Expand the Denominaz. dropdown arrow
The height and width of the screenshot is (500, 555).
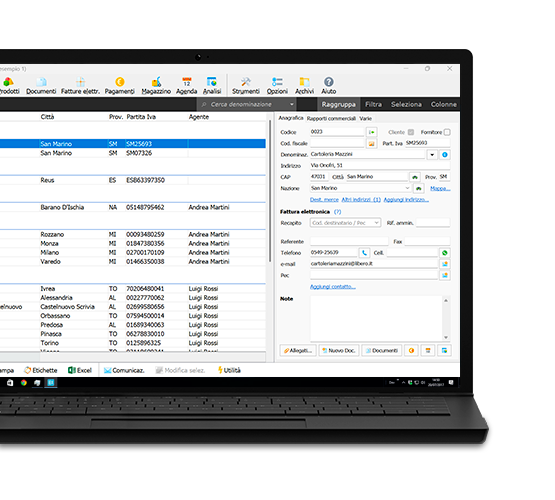(432, 155)
